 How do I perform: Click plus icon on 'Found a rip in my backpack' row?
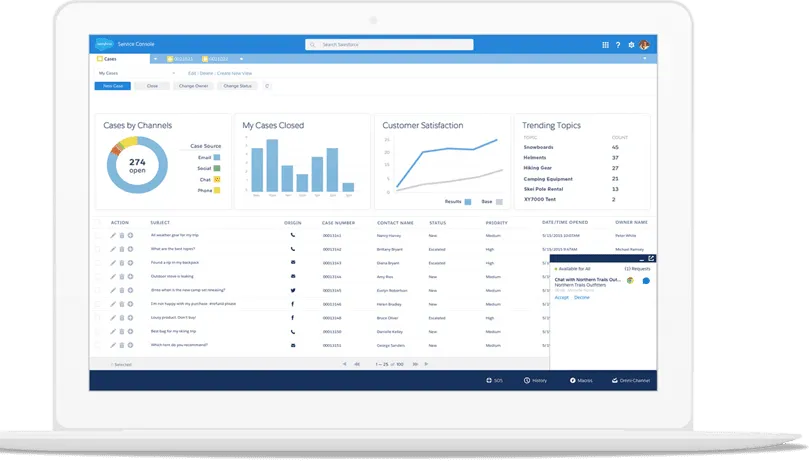pos(130,263)
